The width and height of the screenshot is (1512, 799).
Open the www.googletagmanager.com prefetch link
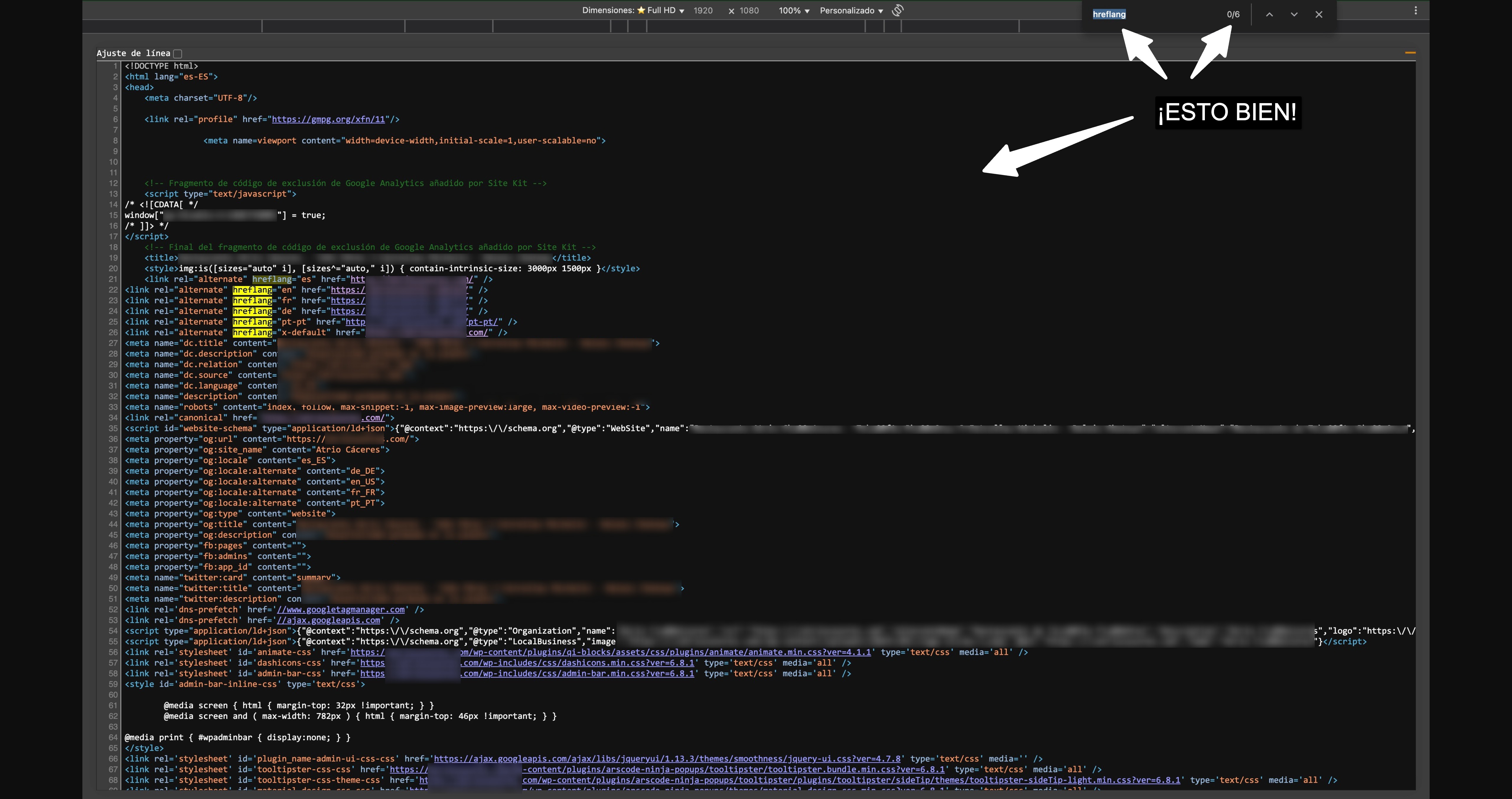340,610
